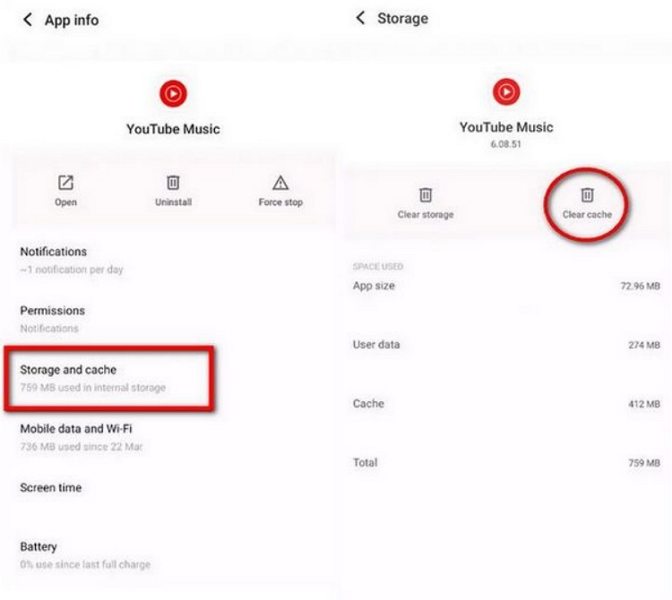Tap the Force stop label
This screenshot has width=672, height=600.
[x=281, y=202]
